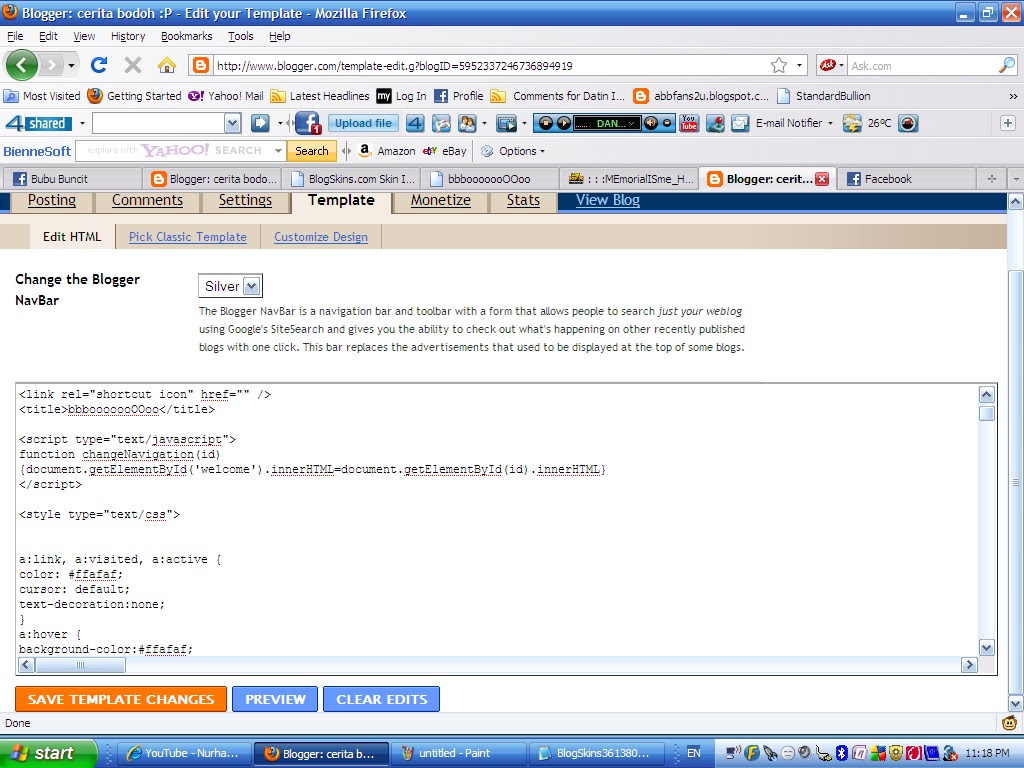1024x768 pixels.
Task: Open the Back/Forward history dropdown arrow
Action: [71, 65]
